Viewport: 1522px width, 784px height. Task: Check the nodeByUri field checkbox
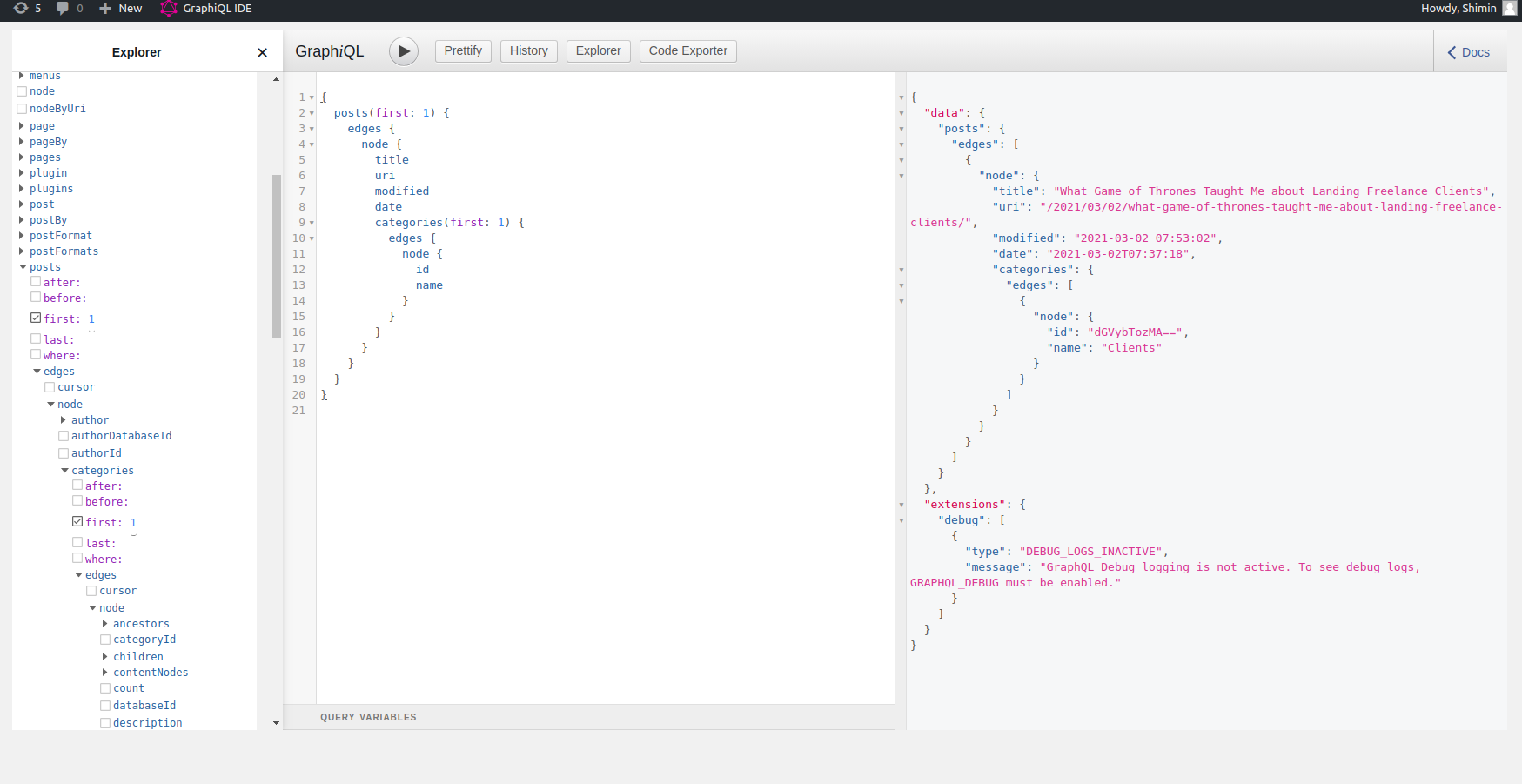pos(22,109)
